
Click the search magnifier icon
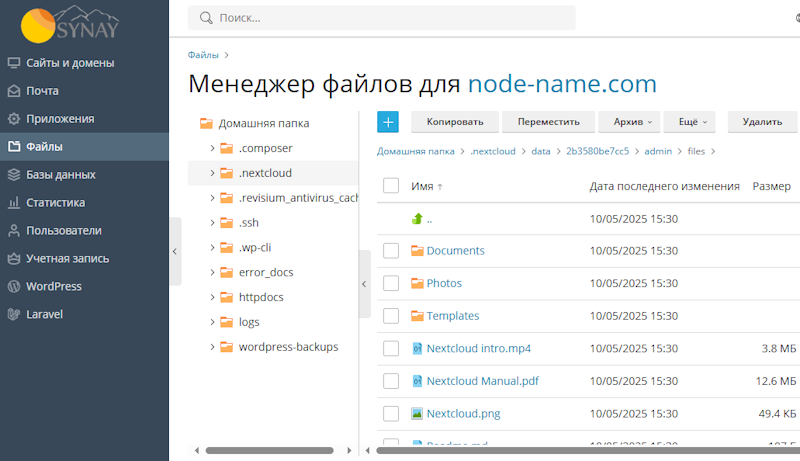[206, 18]
